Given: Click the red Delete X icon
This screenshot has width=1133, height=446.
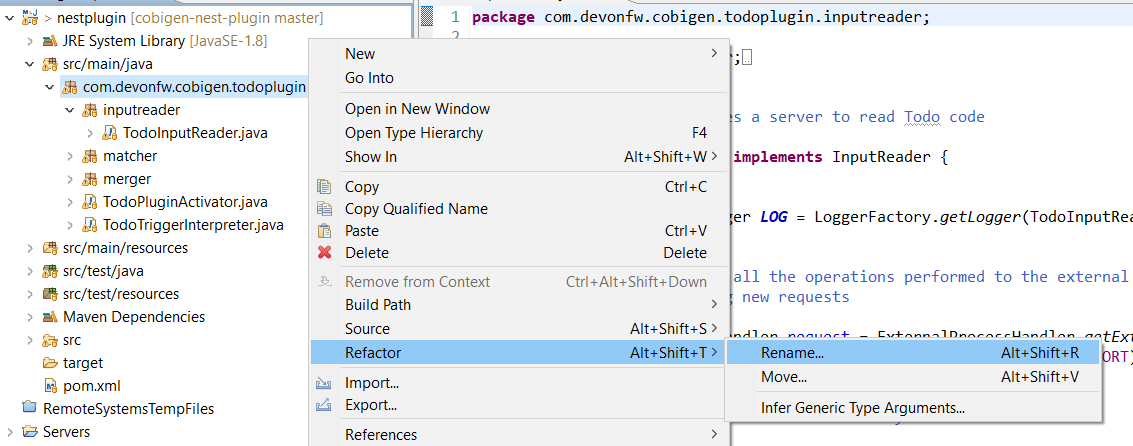Looking at the screenshot, I should (x=324, y=253).
